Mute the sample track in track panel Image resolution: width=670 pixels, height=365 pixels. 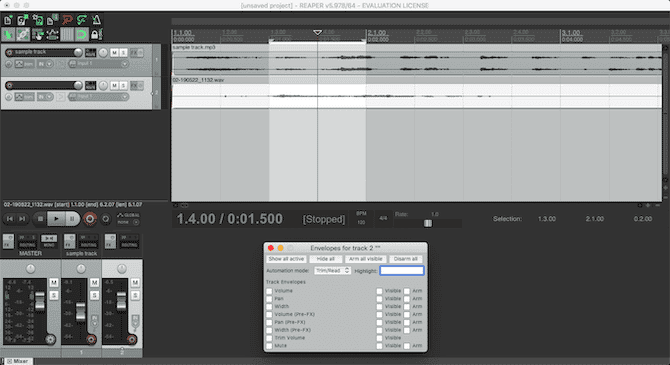pos(115,53)
